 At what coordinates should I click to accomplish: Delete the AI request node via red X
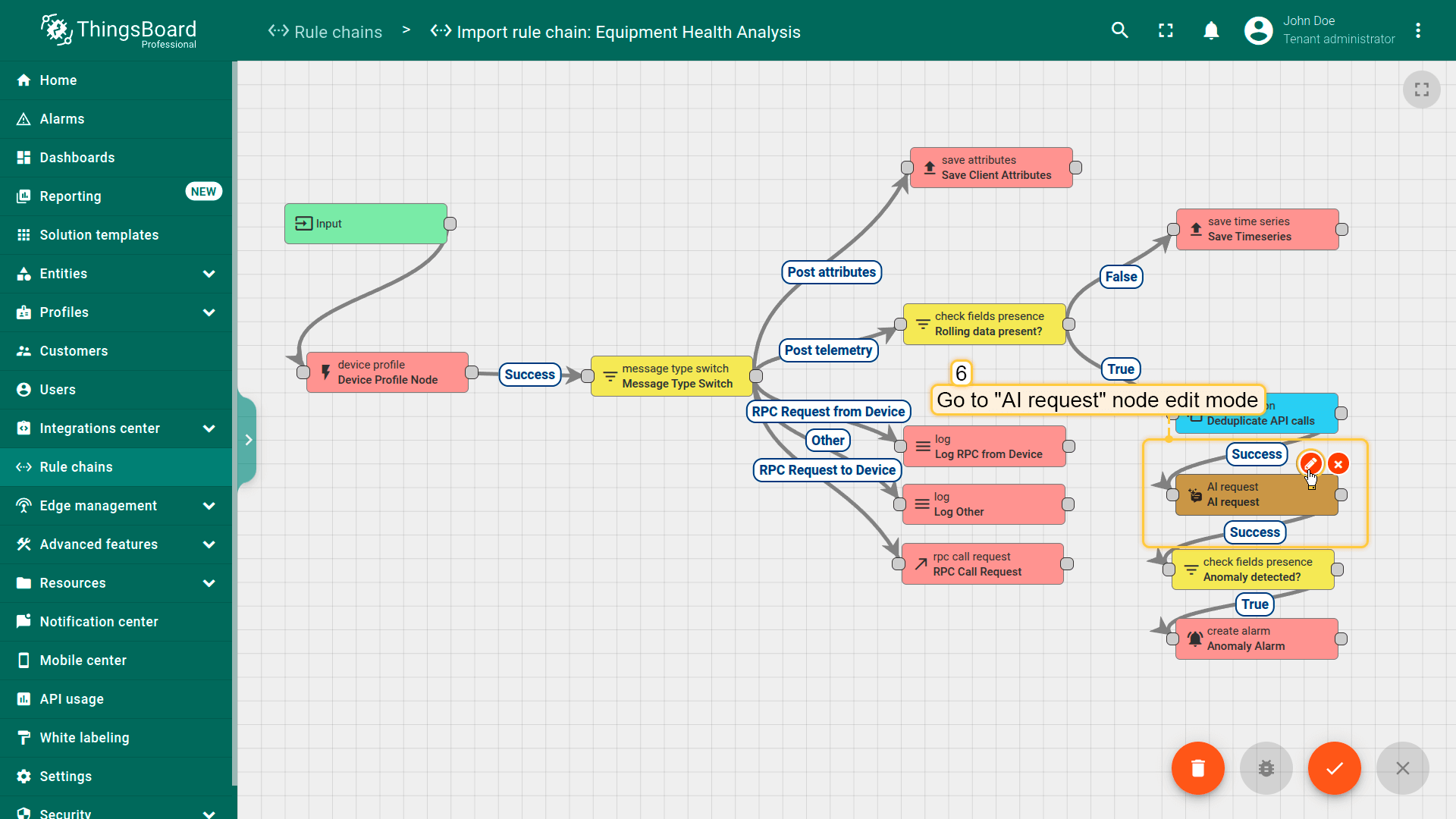pos(1338,463)
